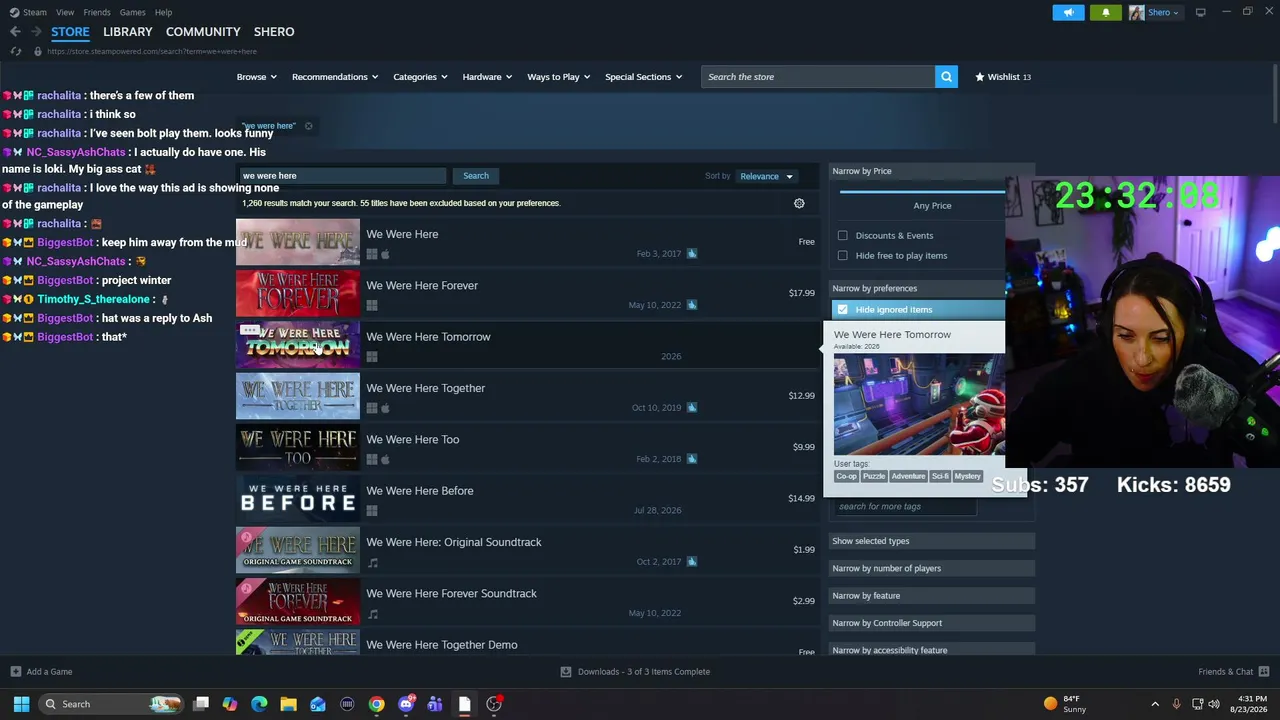Expand Show selected types section
The width and height of the screenshot is (1280, 720).
coord(932,541)
